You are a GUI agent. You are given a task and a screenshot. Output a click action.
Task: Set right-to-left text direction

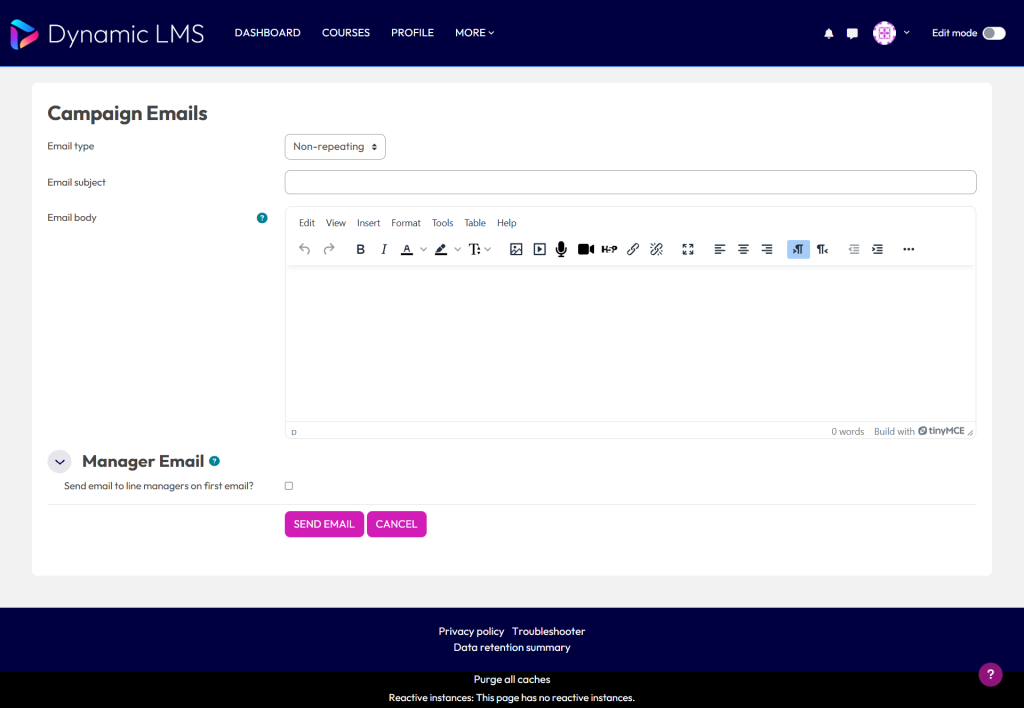pyautogui.click(x=822, y=249)
